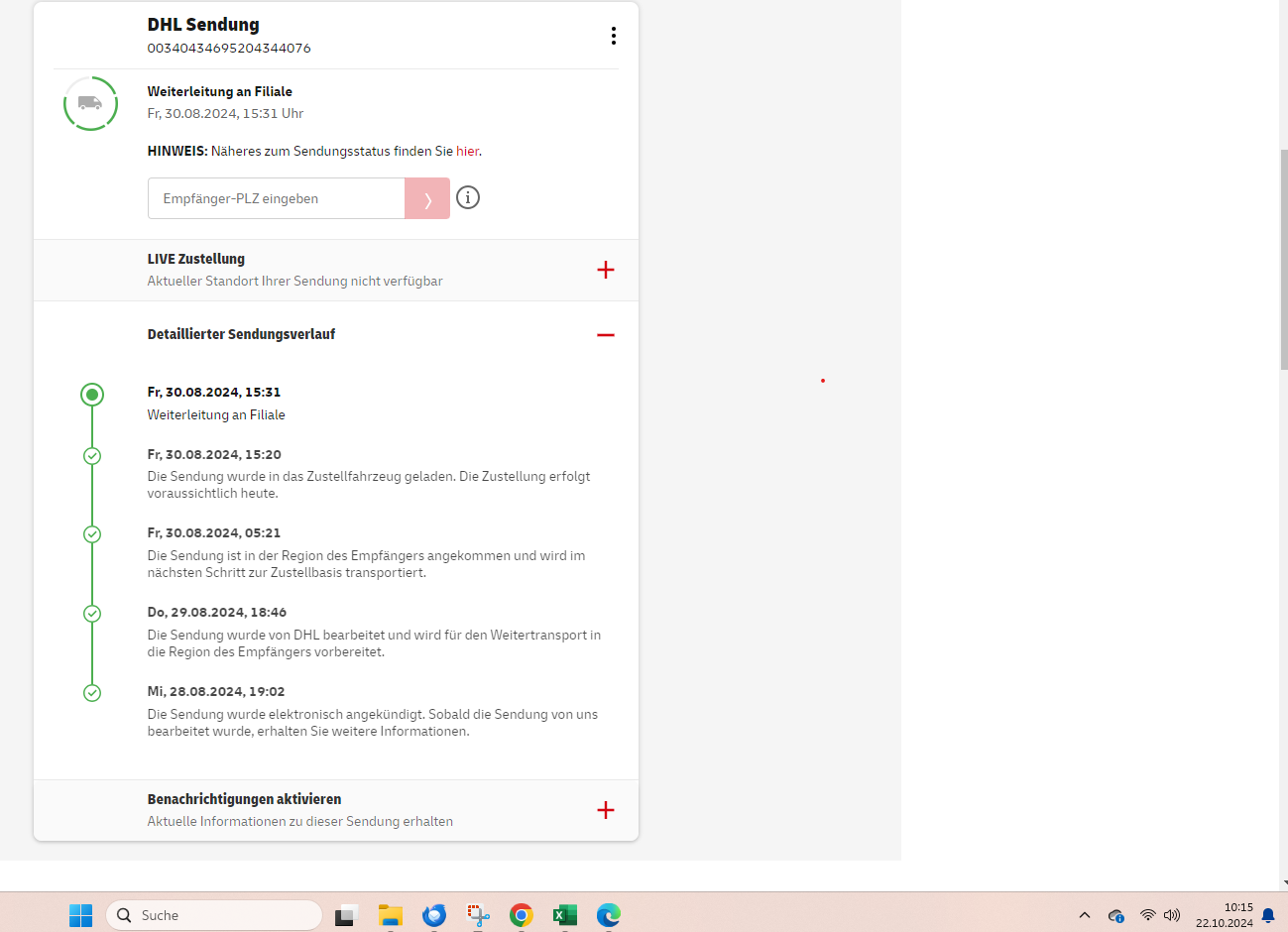
Task: Open File Explorer from the taskbar
Action: point(390,915)
